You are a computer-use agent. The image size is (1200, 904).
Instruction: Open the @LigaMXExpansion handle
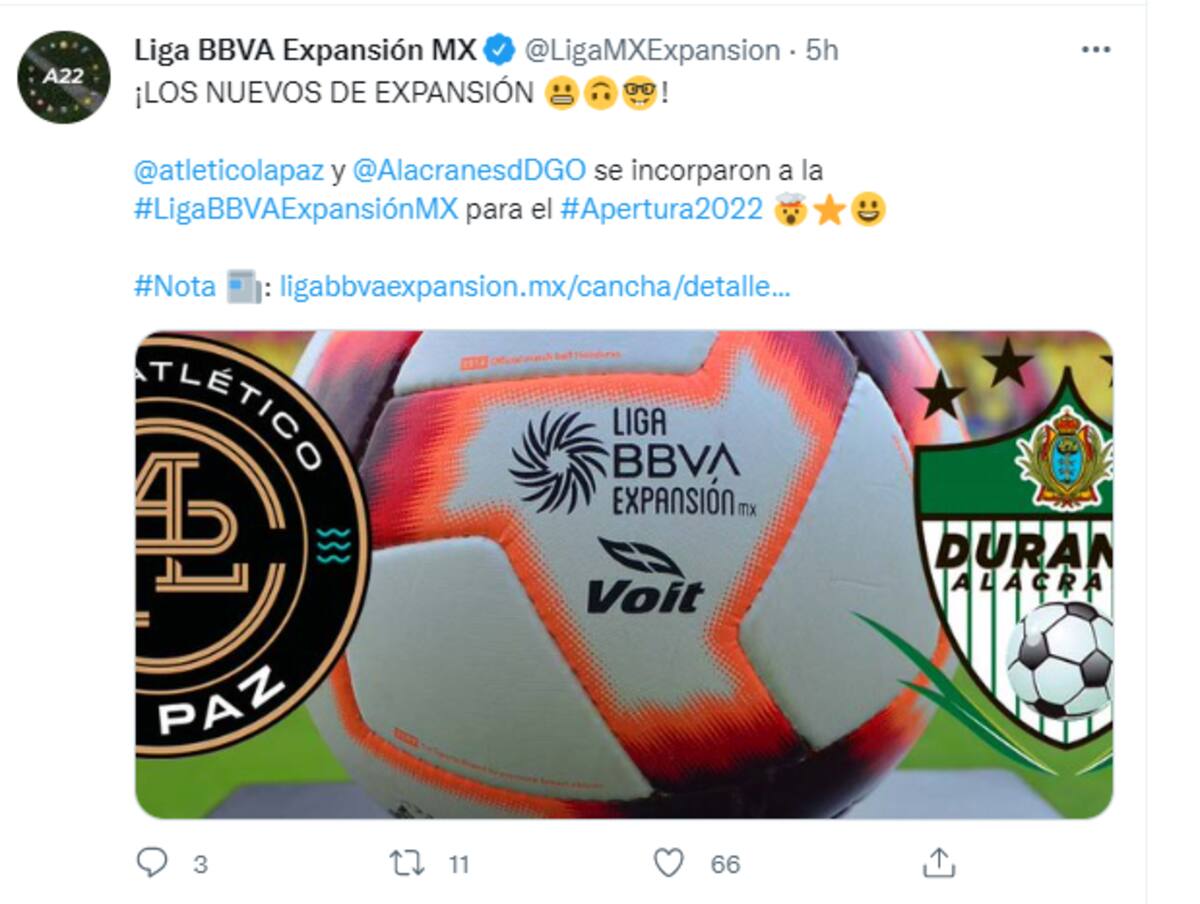pos(651,50)
